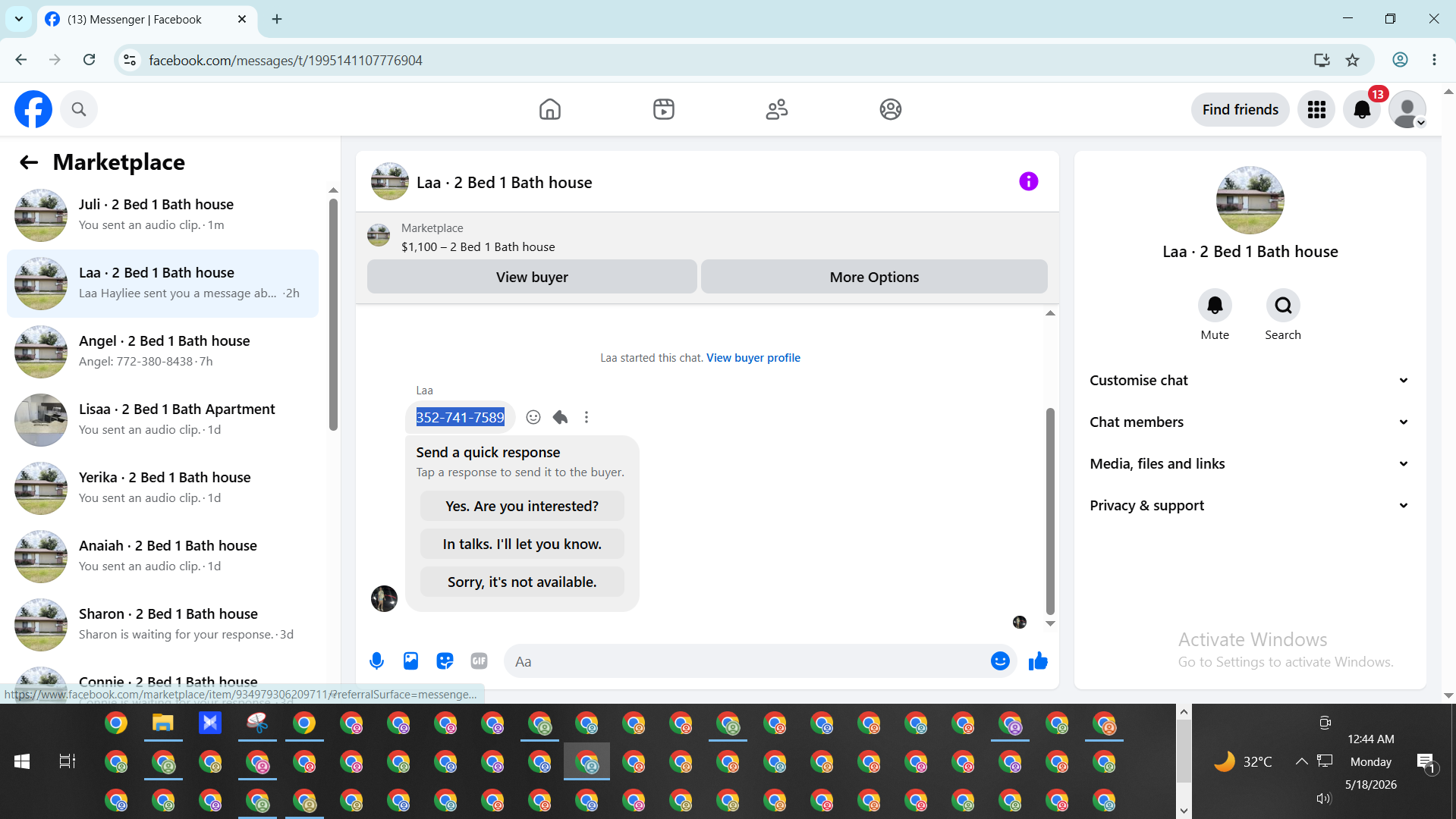Screen dimensions: 1456x819
Task: Click the house thumbnail in chat header
Action: (390, 181)
